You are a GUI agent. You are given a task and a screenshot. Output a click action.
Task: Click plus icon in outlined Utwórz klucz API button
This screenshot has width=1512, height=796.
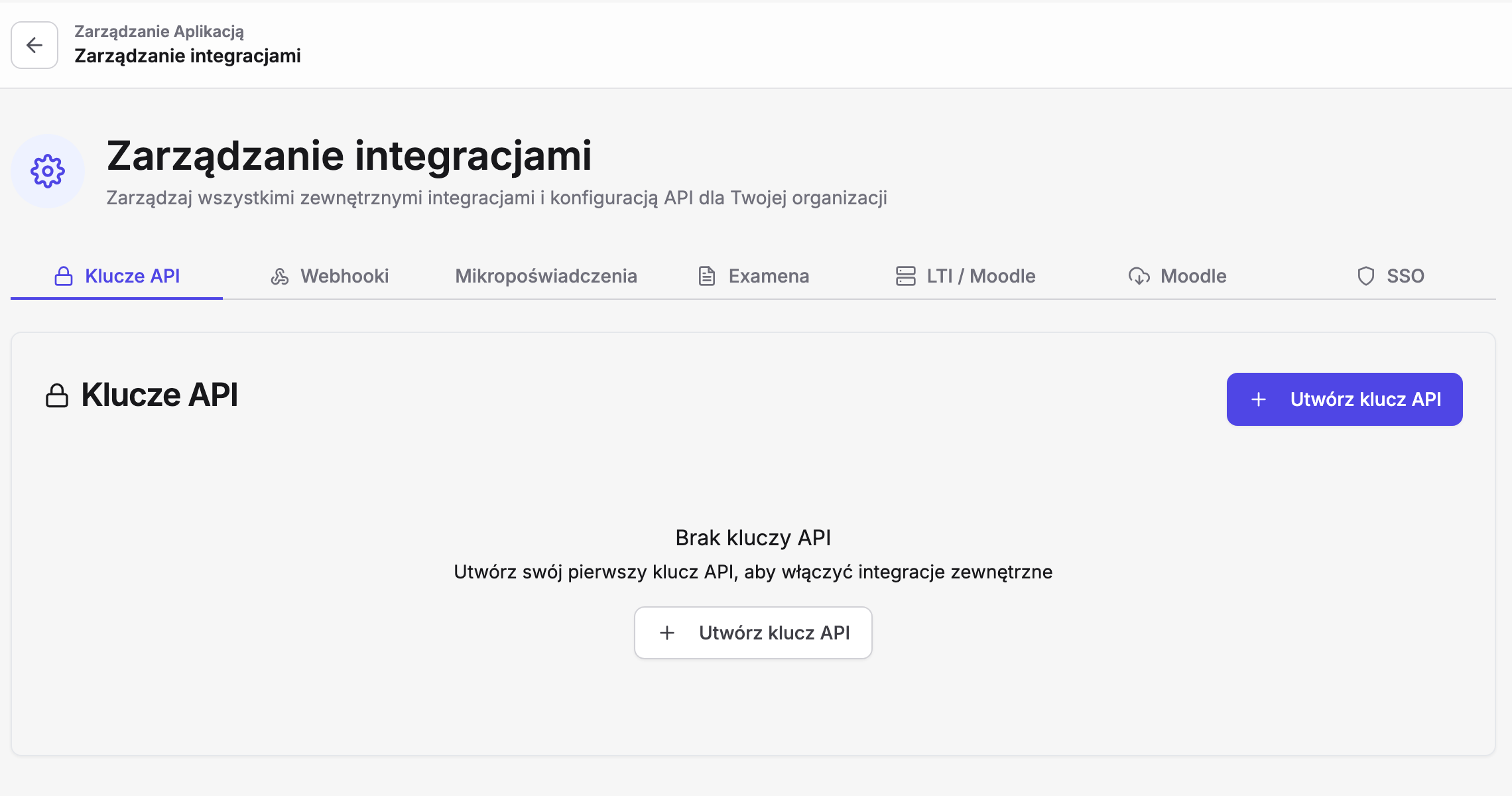coord(667,633)
